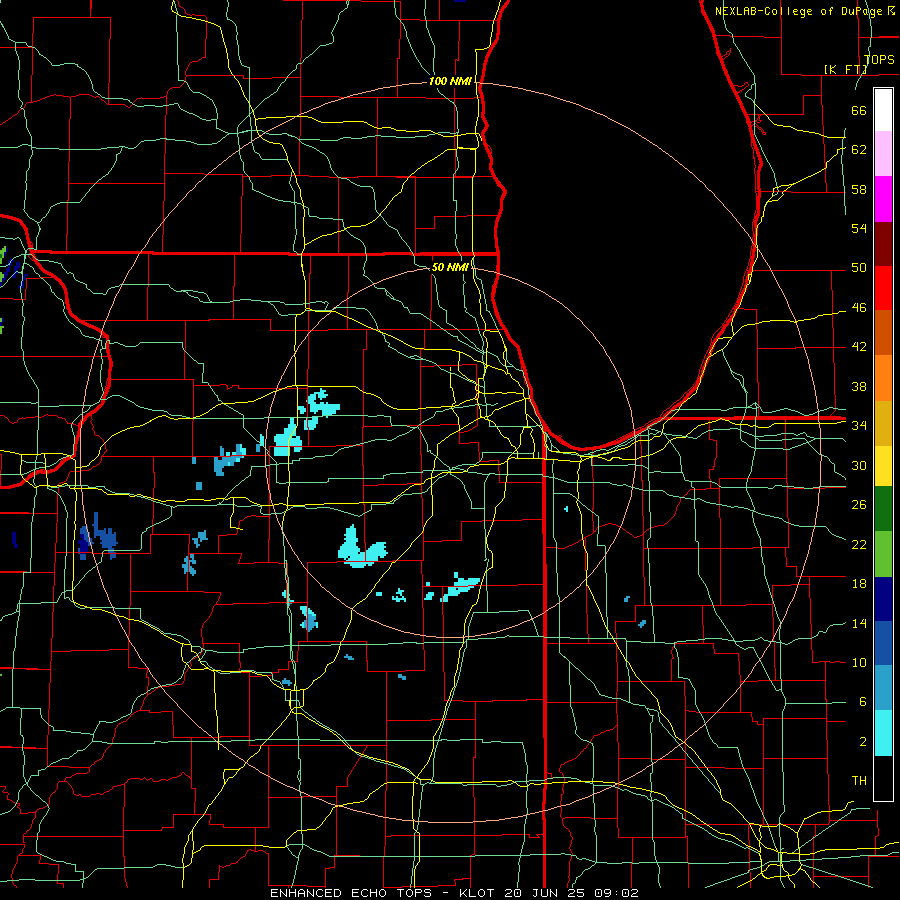Click the 'TOPS' legend heading
The height and width of the screenshot is (900, 900).
(879, 59)
